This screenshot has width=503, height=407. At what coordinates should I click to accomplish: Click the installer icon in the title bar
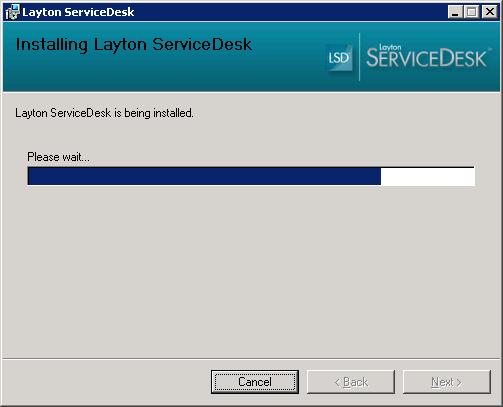(13, 12)
